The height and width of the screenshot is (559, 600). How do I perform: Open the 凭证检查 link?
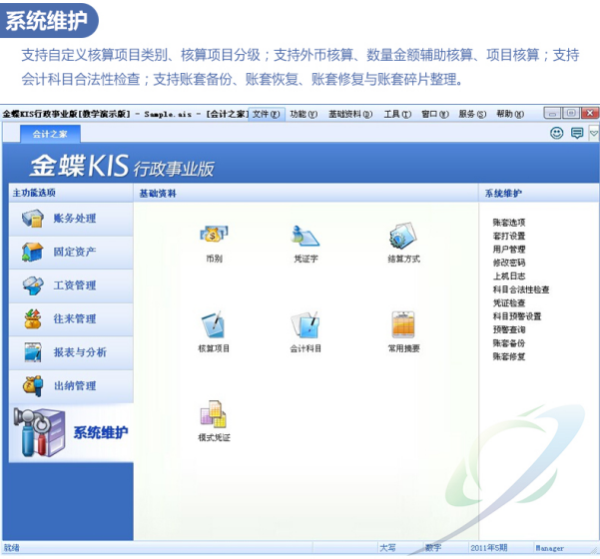pos(509,303)
